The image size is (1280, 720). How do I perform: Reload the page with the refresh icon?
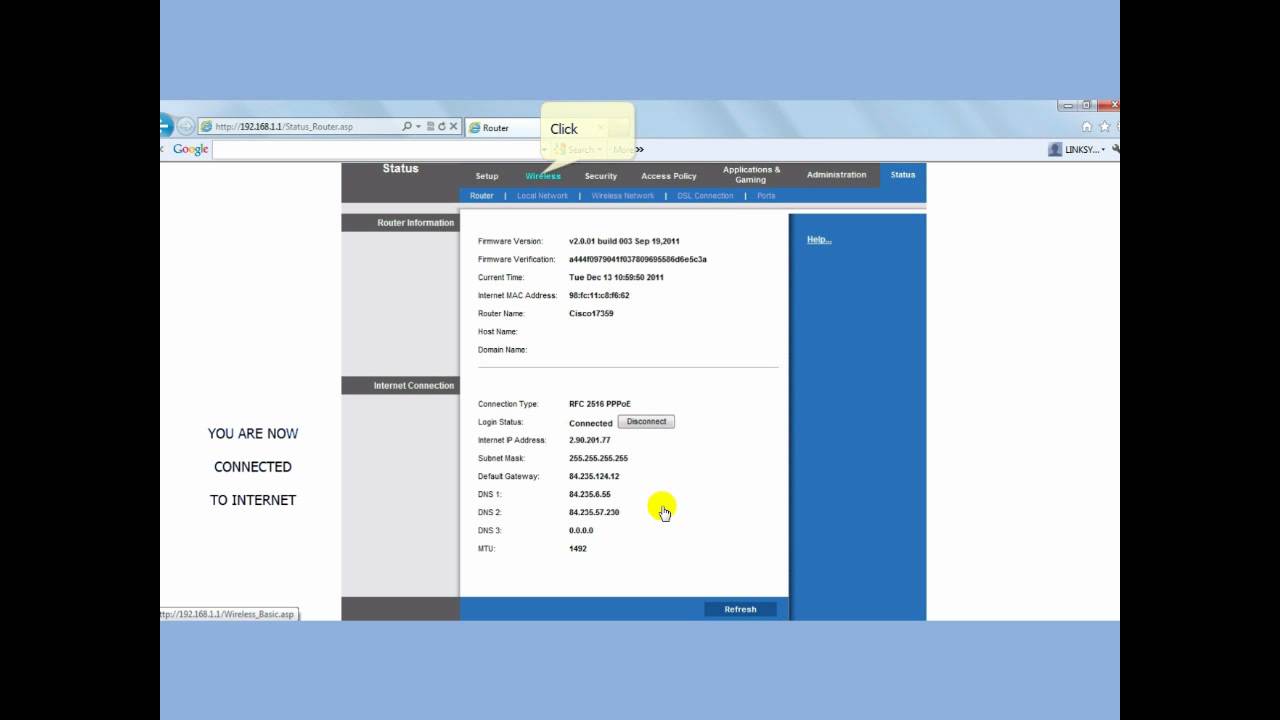click(441, 127)
